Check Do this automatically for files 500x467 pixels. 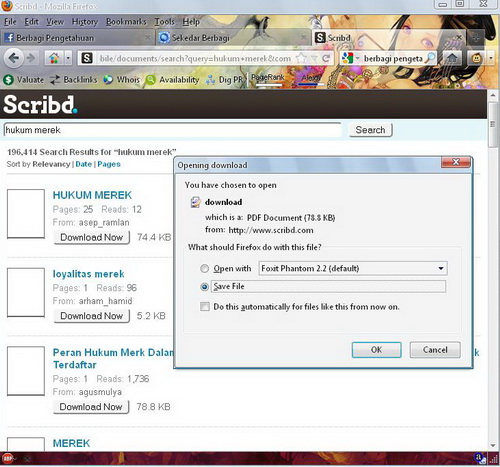pyautogui.click(x=205, y=306)
